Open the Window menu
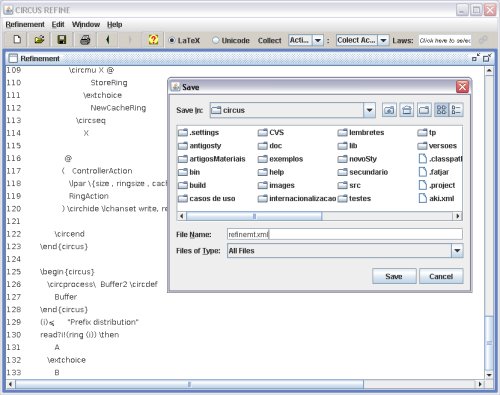The width and height of the screenshot is (500, 395). pos(86,24)
